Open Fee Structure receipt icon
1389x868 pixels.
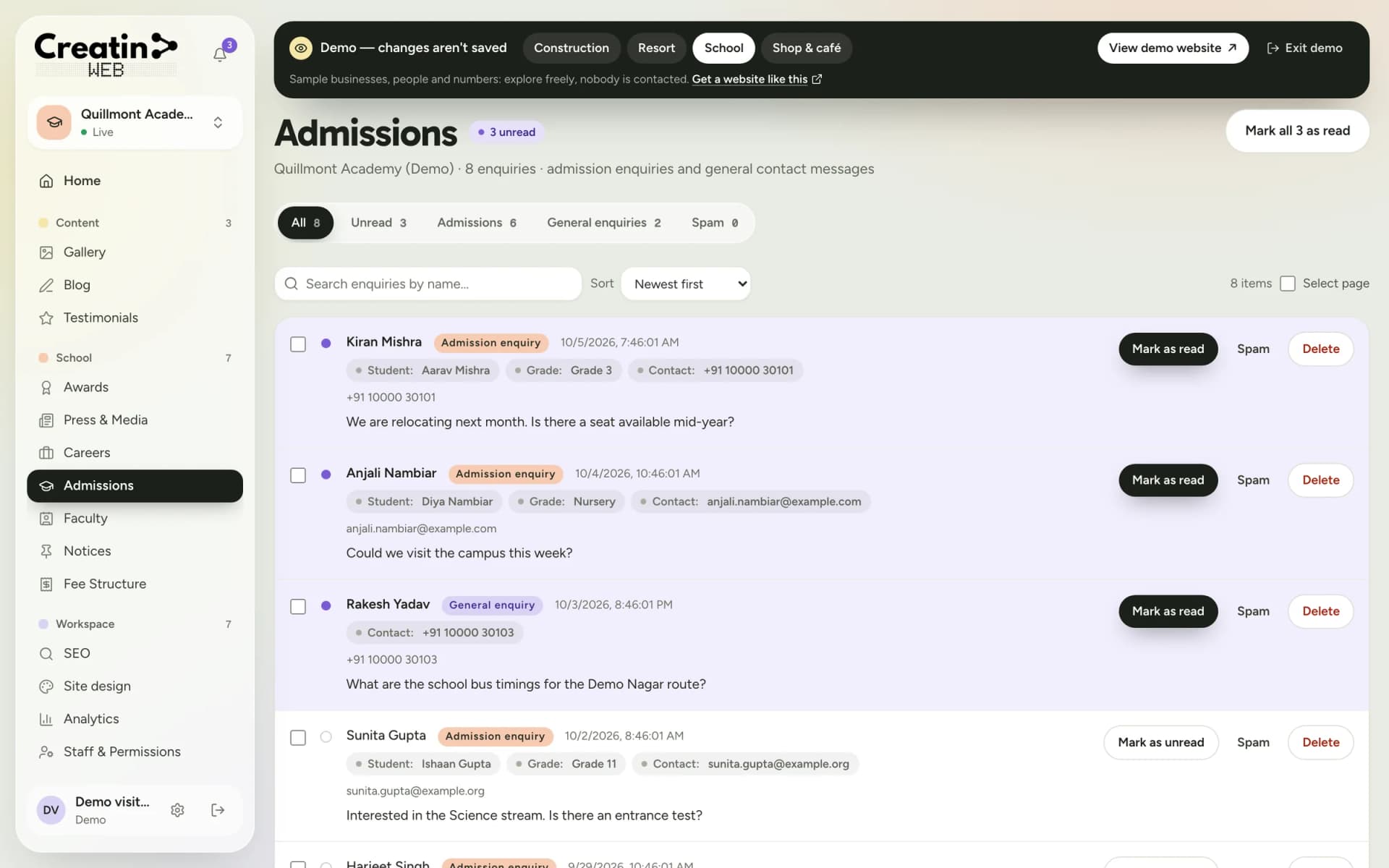pyautogui.click(x=46, y=584)
